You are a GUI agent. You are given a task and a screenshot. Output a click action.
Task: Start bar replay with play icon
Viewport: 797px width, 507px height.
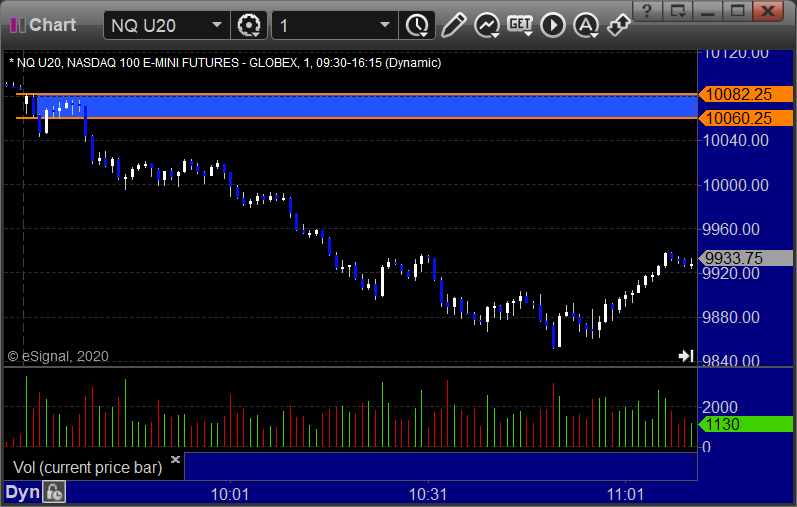pyautogui.click(x=553, y=25)
